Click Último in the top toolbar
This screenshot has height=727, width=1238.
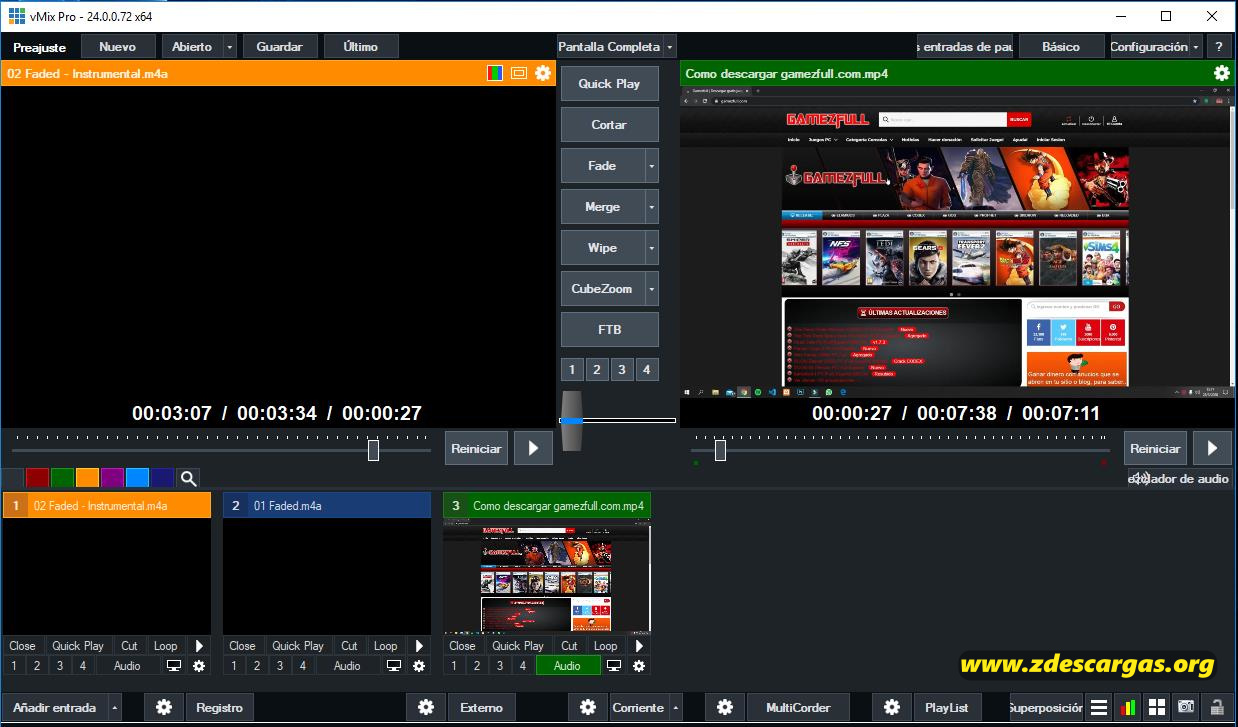tap(360, 46)
